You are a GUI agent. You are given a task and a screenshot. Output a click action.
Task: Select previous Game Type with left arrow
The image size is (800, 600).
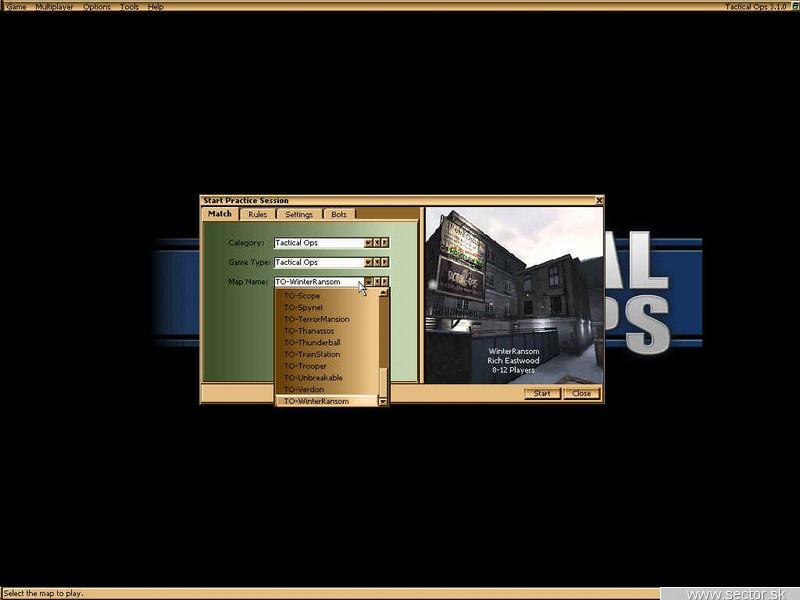[x=377, y=262]
